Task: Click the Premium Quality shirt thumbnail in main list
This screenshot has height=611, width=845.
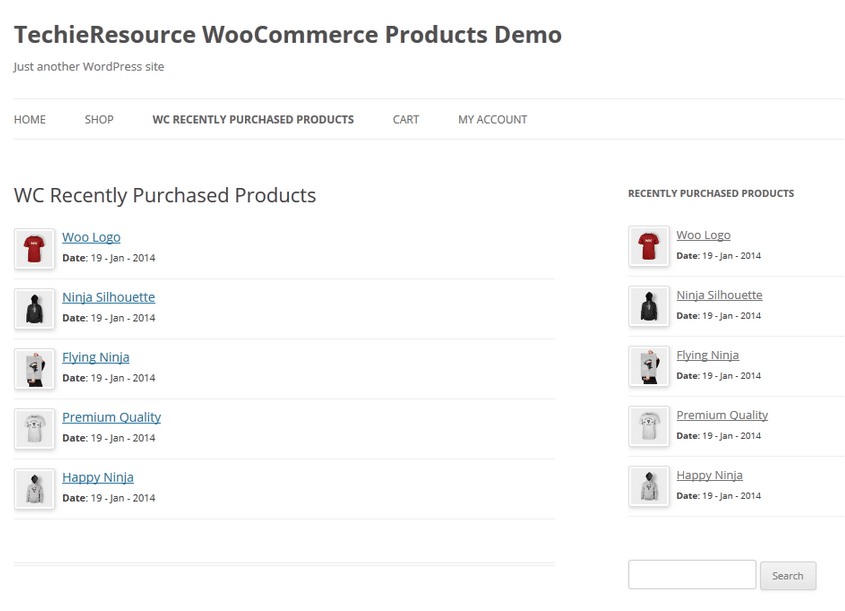Action: (x=34, y=428)
